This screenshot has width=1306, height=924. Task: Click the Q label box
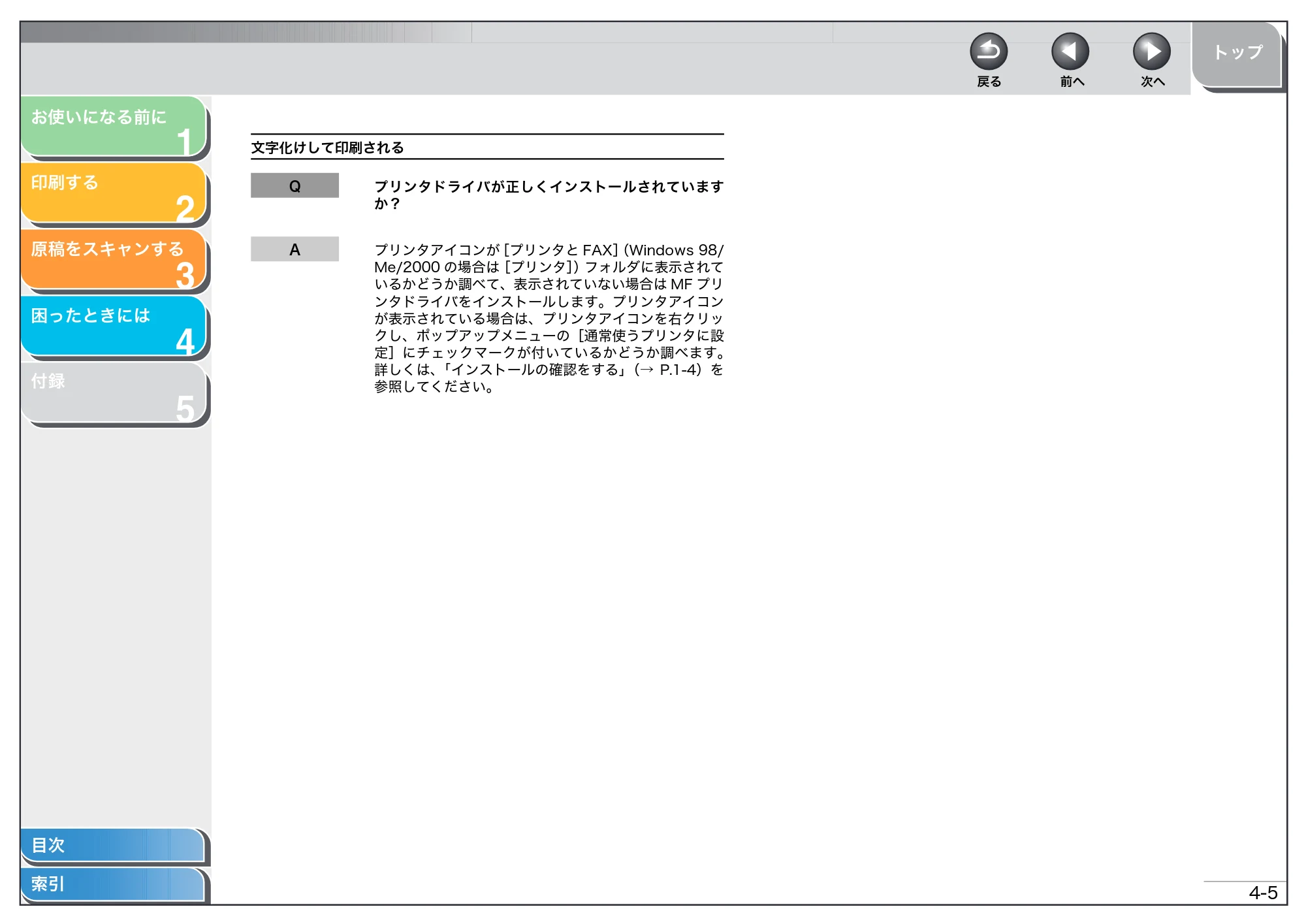click(x=295, y=185)
